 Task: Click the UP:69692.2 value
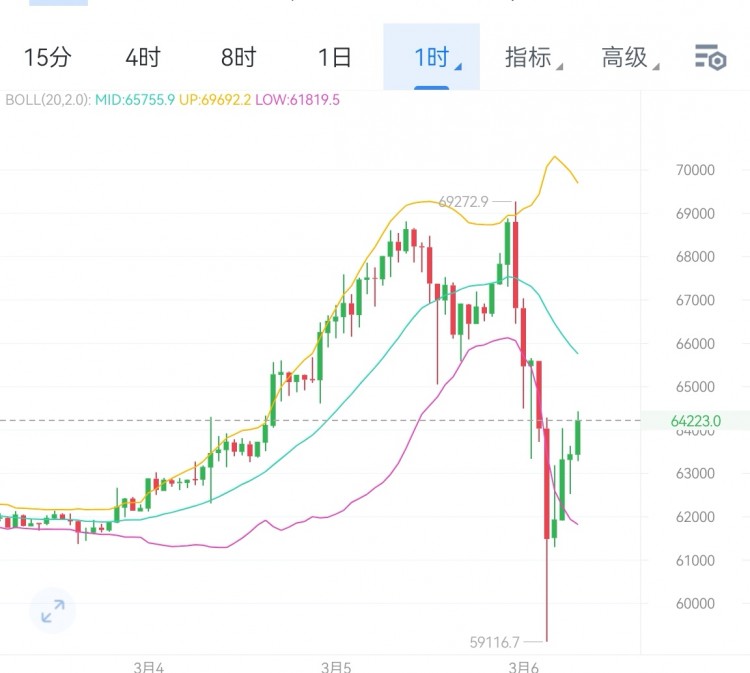coord(215,100)
